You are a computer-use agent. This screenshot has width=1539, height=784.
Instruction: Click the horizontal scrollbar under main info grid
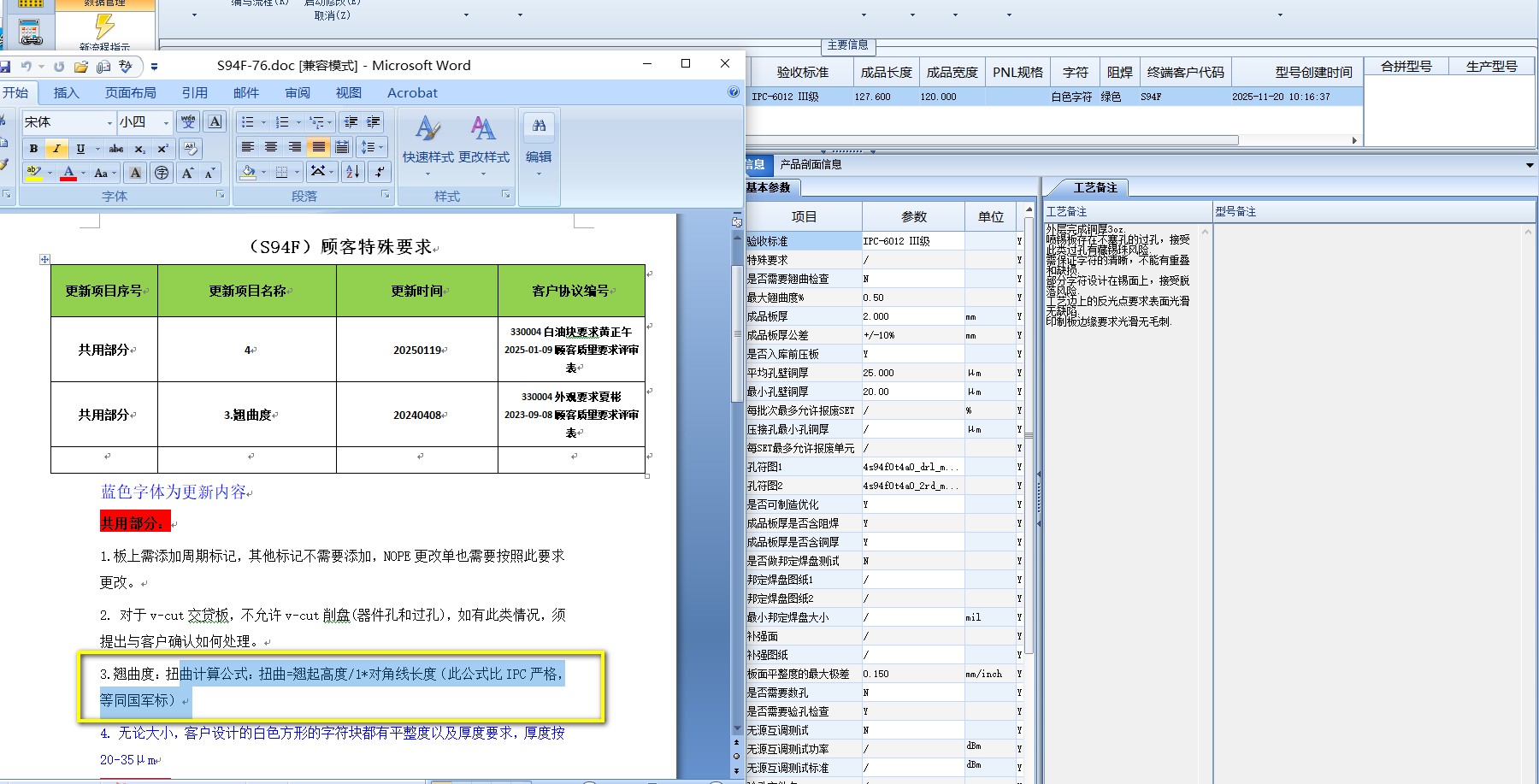point(992,140)
